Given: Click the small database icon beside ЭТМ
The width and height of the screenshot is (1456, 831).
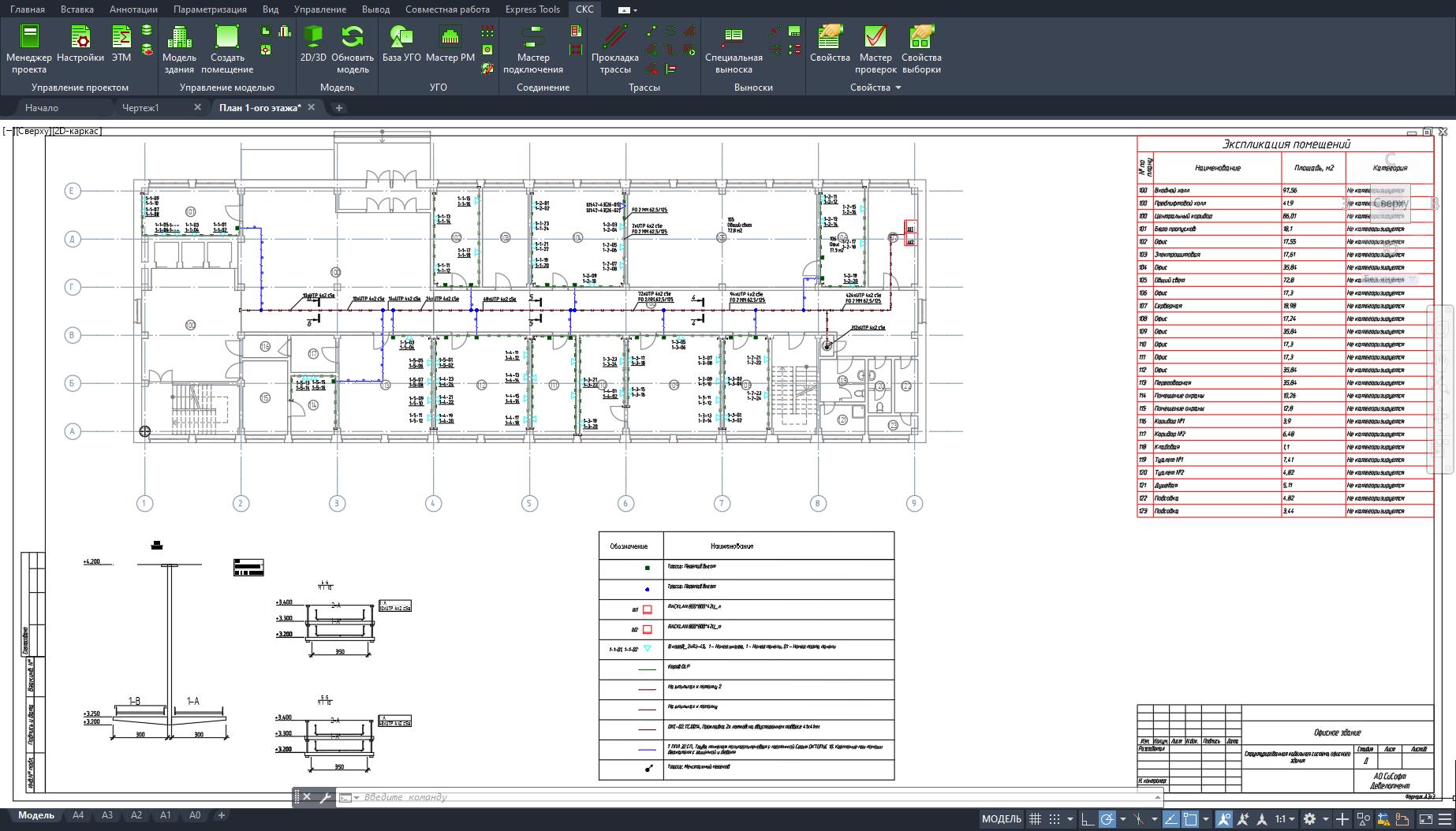Looking at the screenshot, I should coord(147,30).
